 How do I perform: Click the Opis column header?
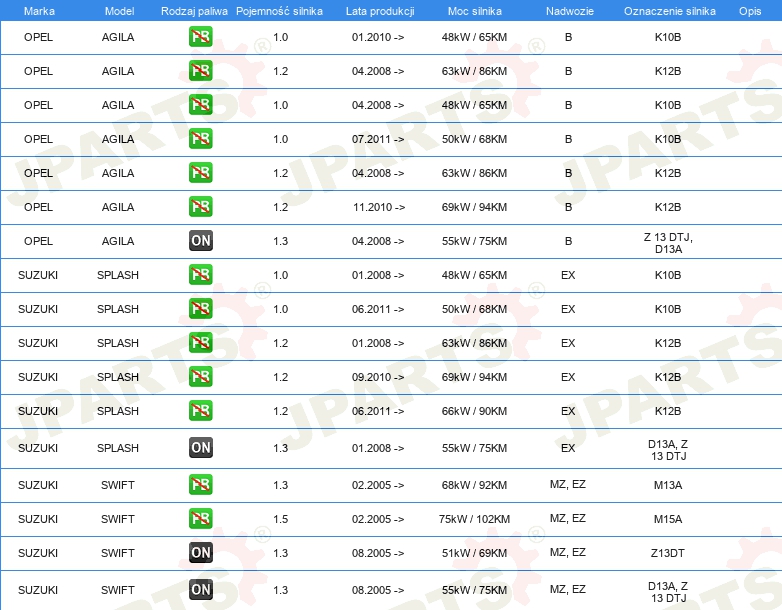(x=750, y=11)
